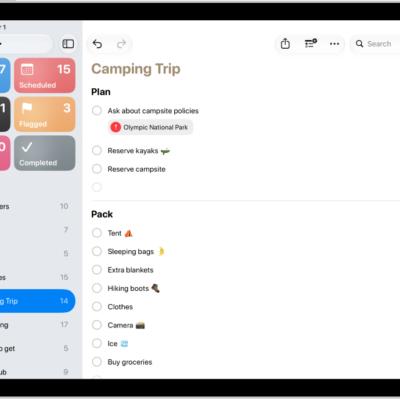Open the sidebar list showing 7 items
Viewport: 400px width, 400px height.
point(37,230)
